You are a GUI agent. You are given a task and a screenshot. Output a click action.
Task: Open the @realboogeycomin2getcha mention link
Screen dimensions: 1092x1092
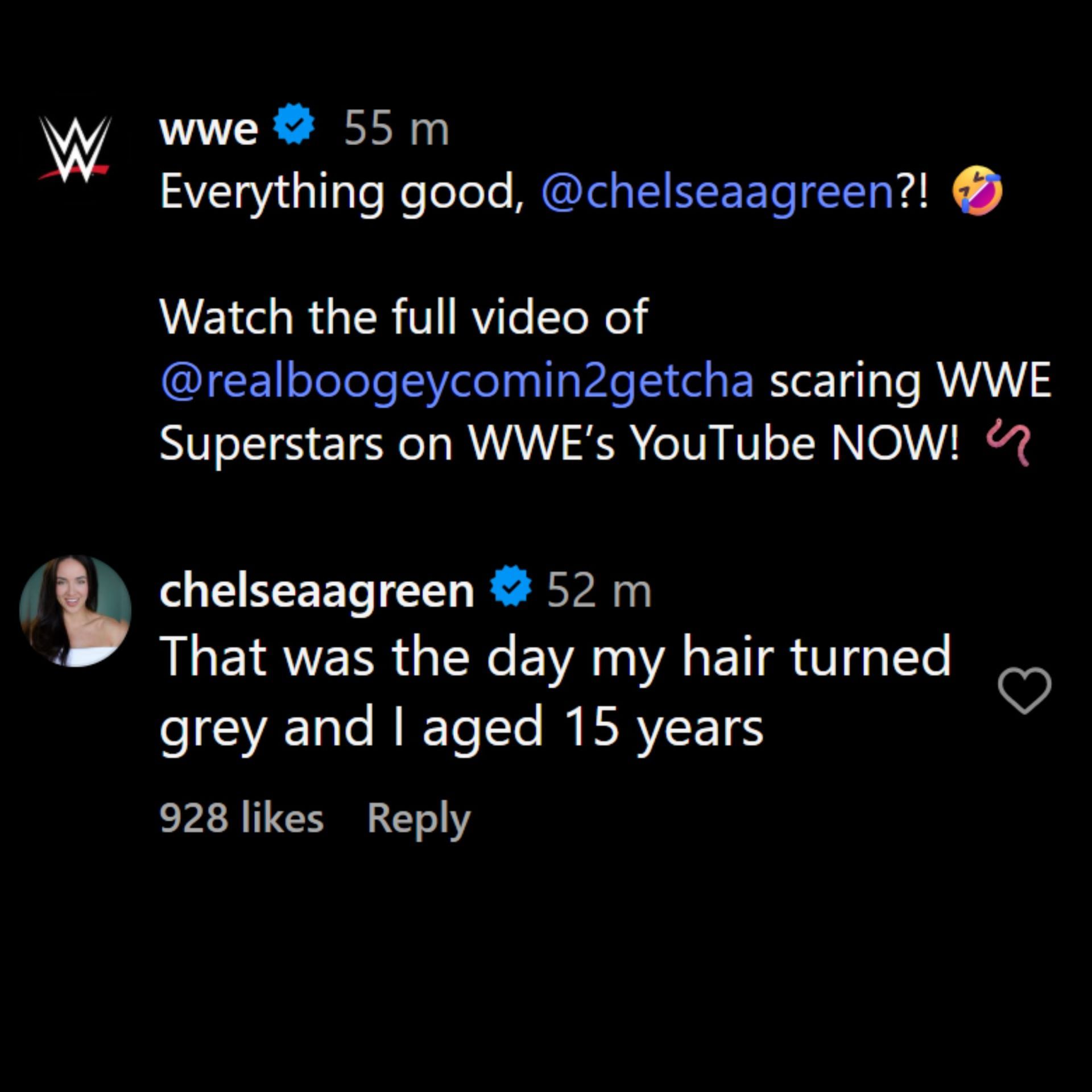coord(457,380)
